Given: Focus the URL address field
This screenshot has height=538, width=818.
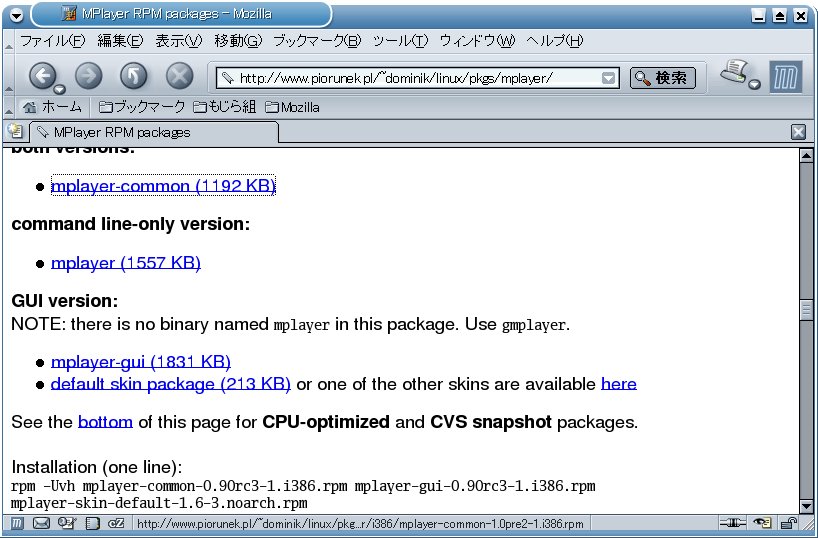Looking at the screenshot, I should 417,78.
